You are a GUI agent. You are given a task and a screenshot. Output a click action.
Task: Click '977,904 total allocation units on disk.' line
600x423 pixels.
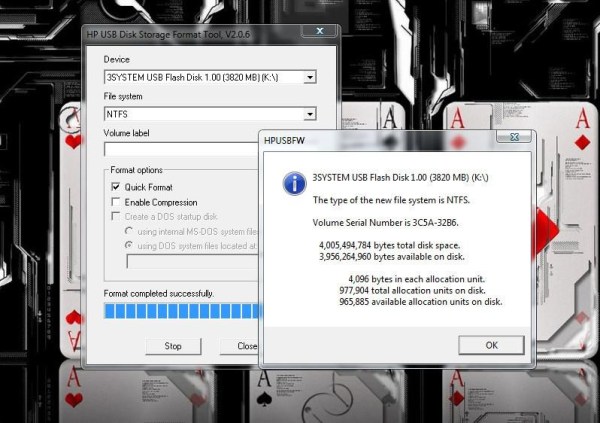412,291
